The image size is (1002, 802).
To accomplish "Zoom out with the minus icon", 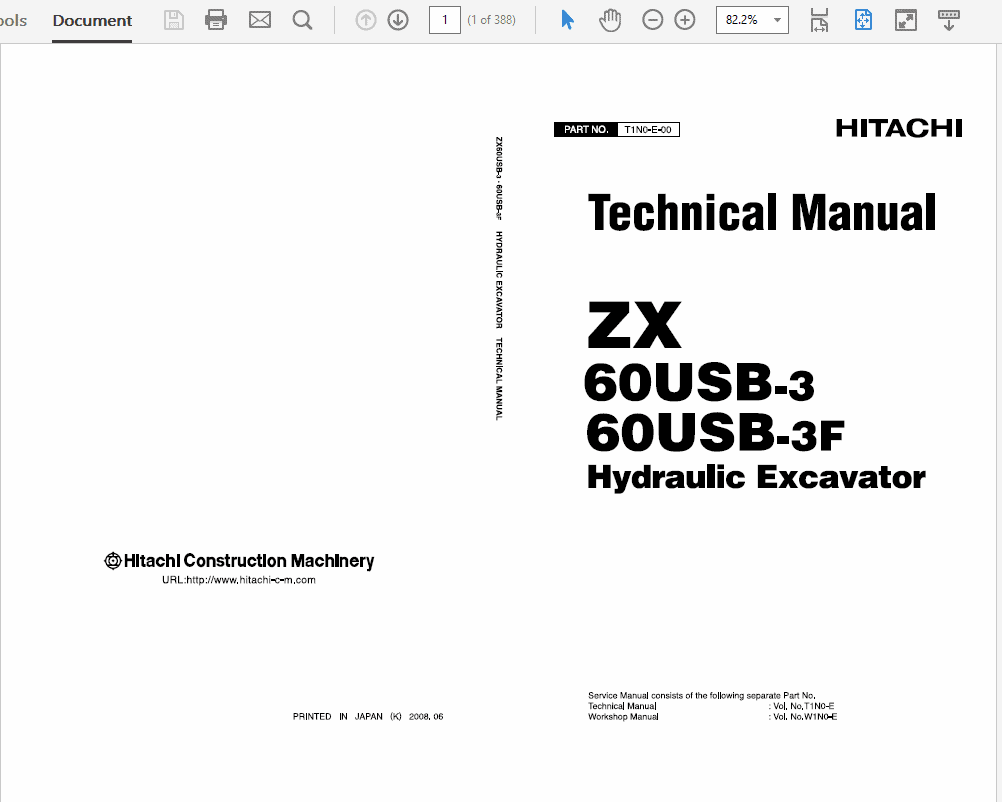I will (x=652, y=19).
